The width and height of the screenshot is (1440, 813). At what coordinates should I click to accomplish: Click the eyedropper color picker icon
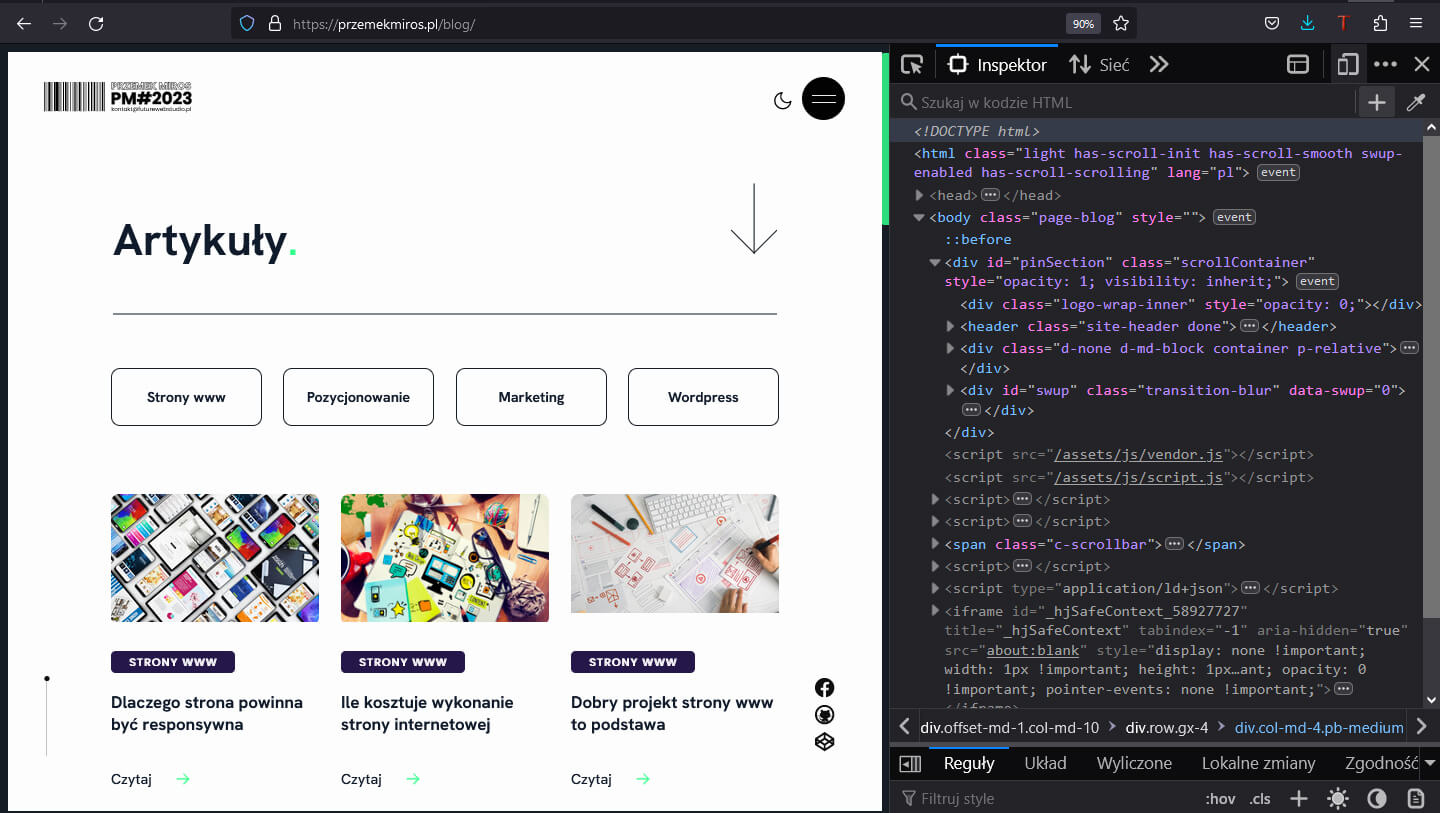point(1416,102)
